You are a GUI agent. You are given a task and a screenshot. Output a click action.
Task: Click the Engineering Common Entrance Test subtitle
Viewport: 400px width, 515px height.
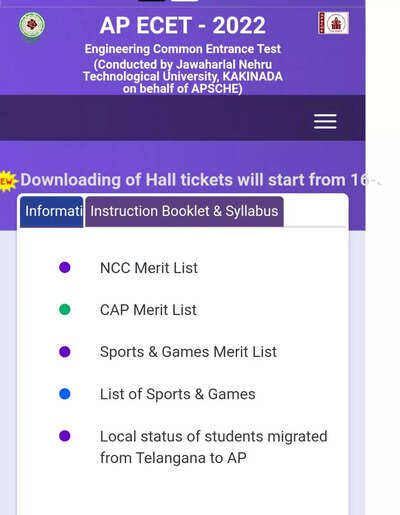(183, 49)
